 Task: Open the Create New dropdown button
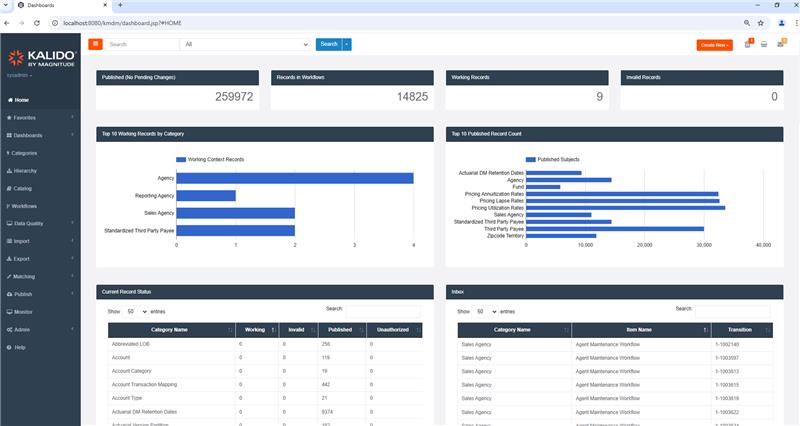714,45
